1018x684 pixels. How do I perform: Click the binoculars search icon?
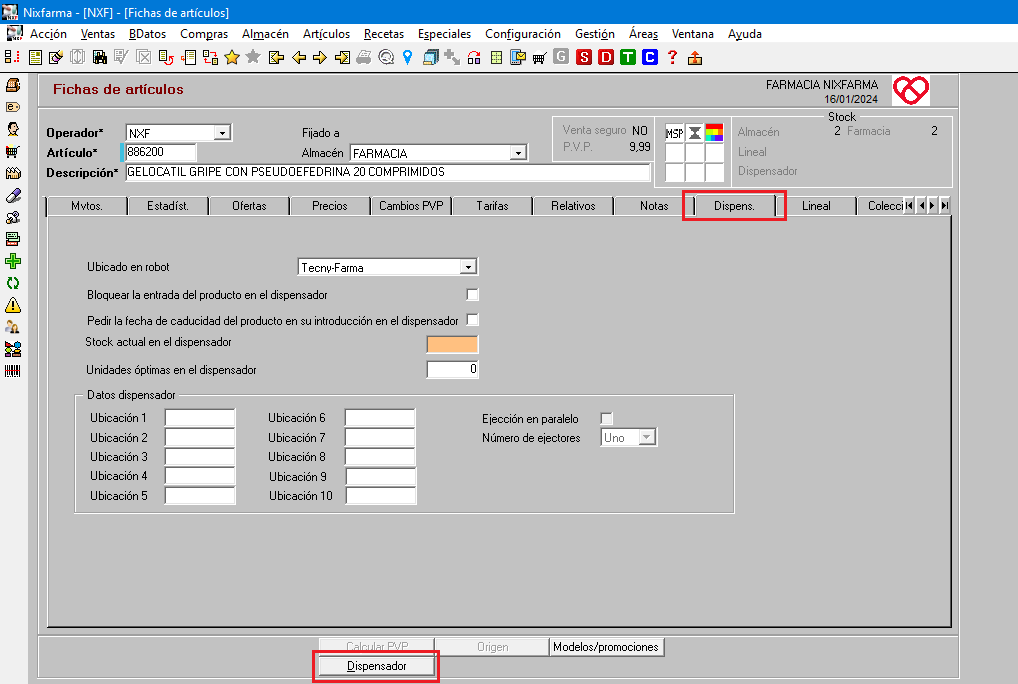point(99,58)
